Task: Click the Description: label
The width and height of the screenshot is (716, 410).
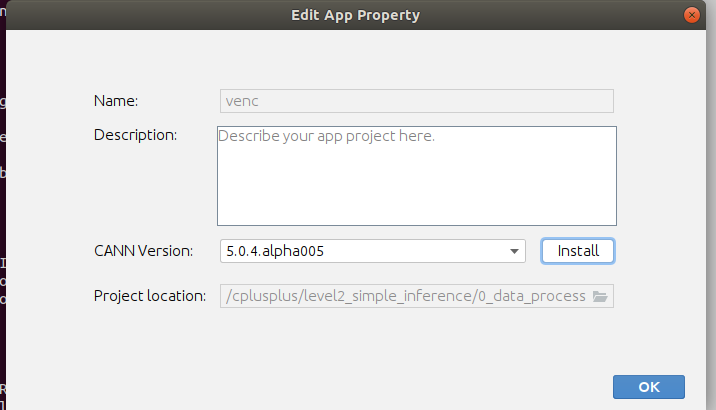Action: coord(135,134)
